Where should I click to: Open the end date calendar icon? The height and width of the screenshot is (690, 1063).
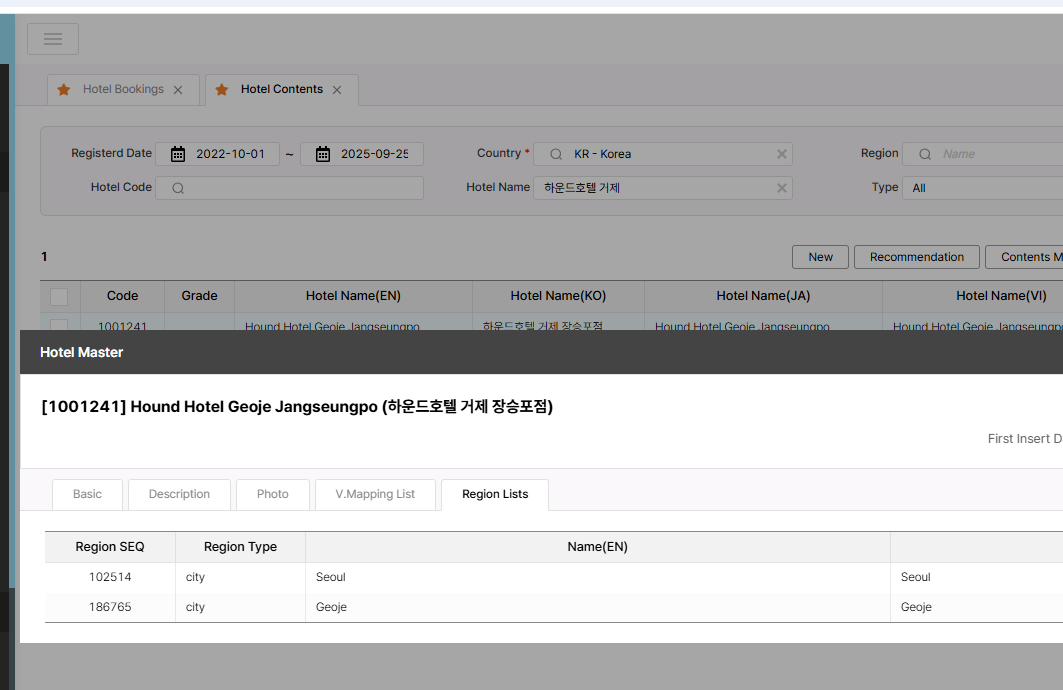point(323,154)
